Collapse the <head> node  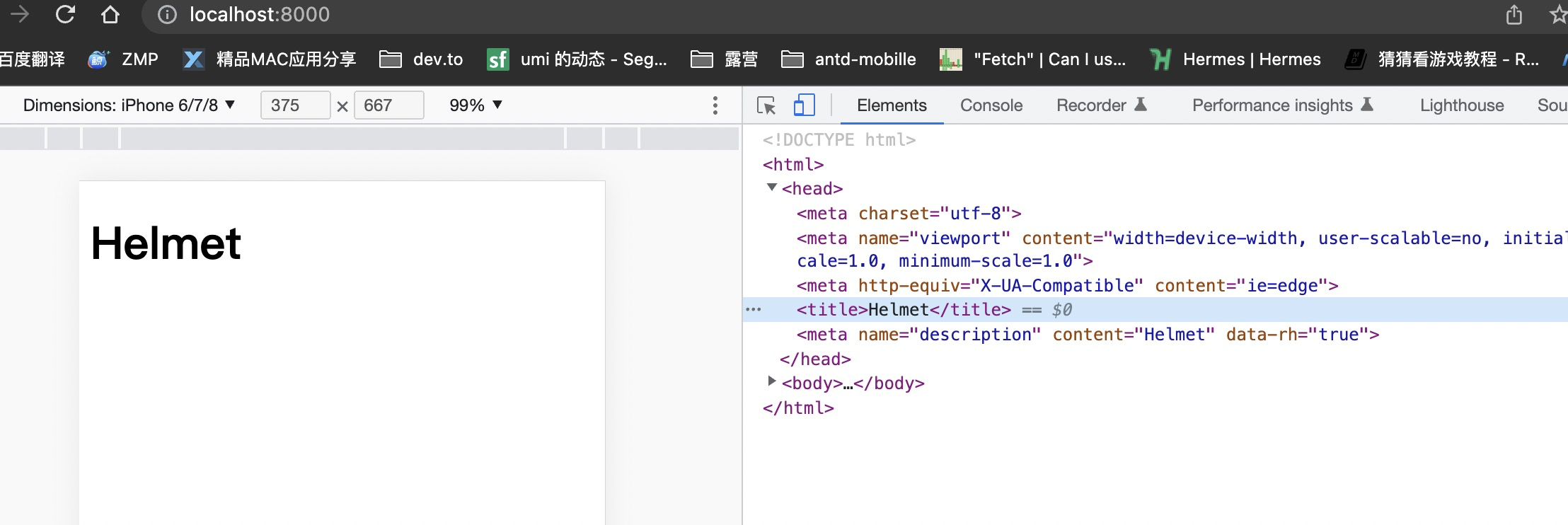click(x=772, y=187)
